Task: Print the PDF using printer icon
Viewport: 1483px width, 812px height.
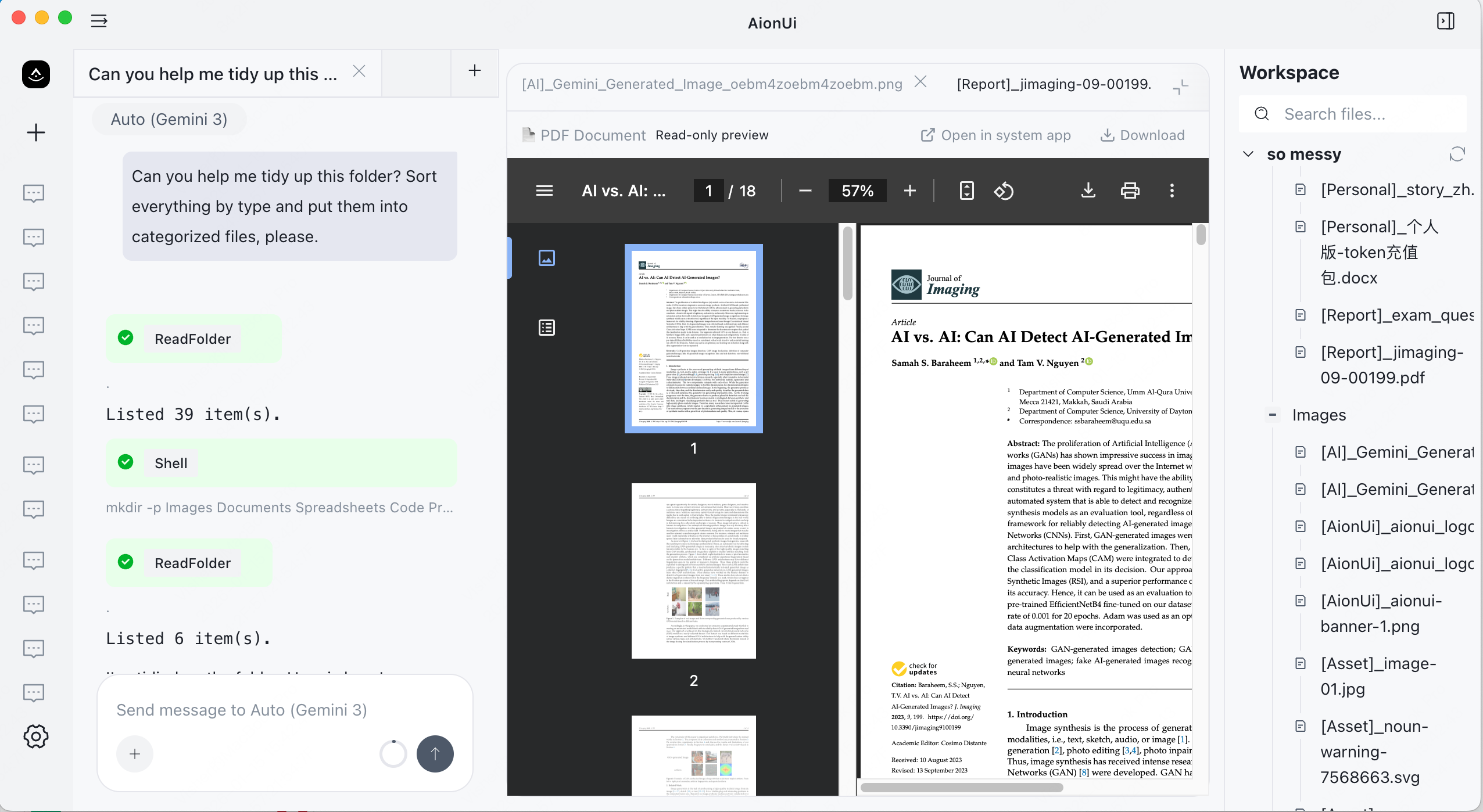Action: click(x=1130, y=191)
